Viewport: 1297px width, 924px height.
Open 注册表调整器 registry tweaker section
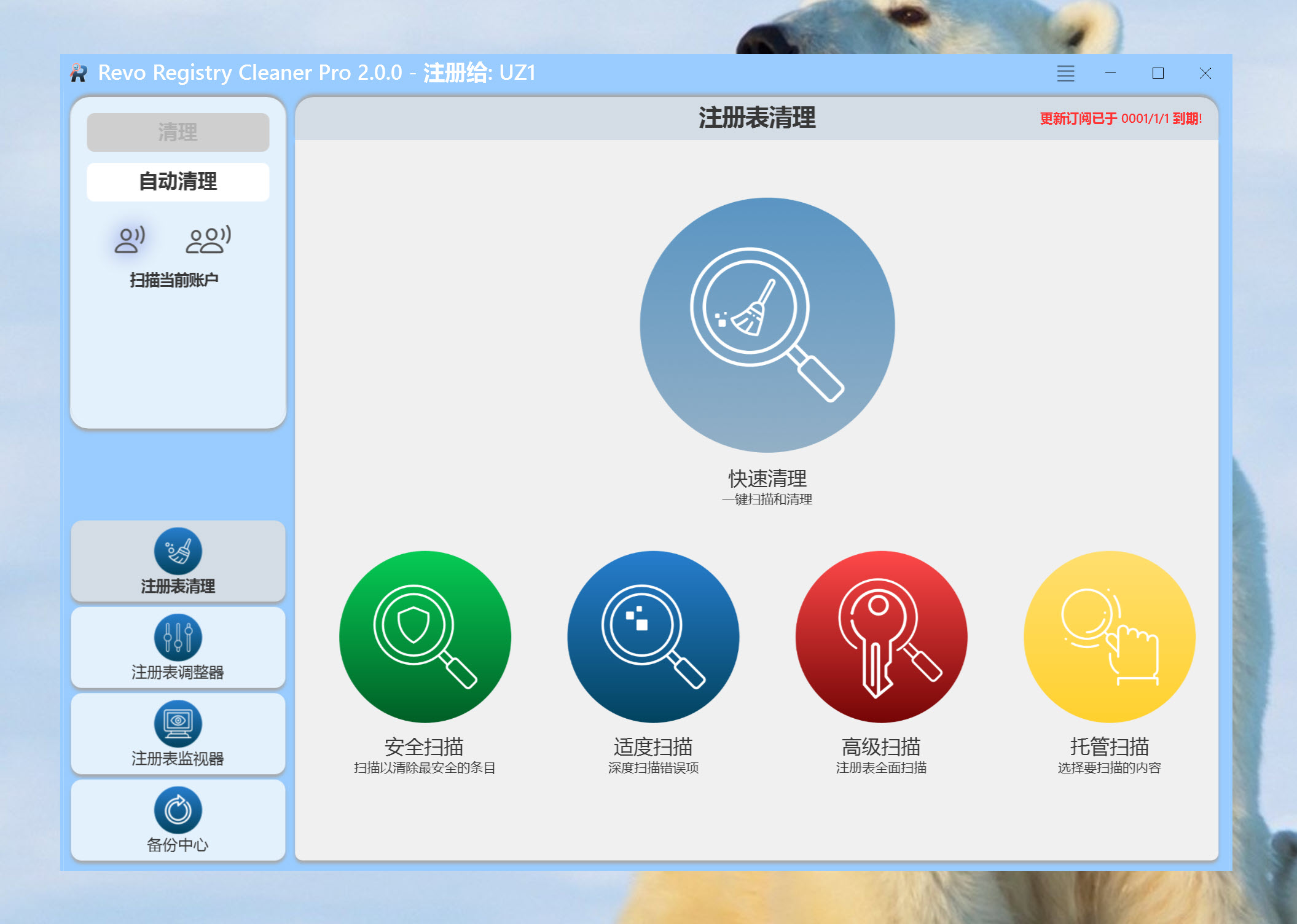(178, 648)
